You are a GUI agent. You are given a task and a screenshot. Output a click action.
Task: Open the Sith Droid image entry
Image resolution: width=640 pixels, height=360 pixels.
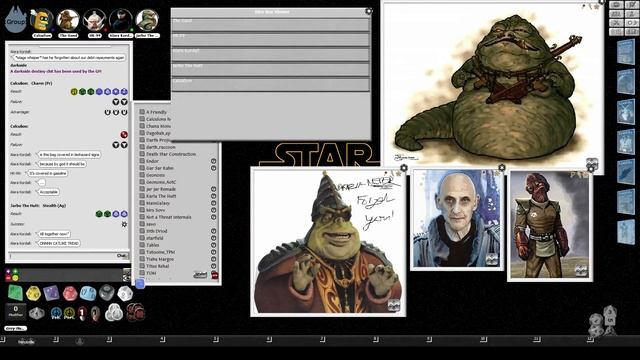pyautogui.click(x=156, y=231)
